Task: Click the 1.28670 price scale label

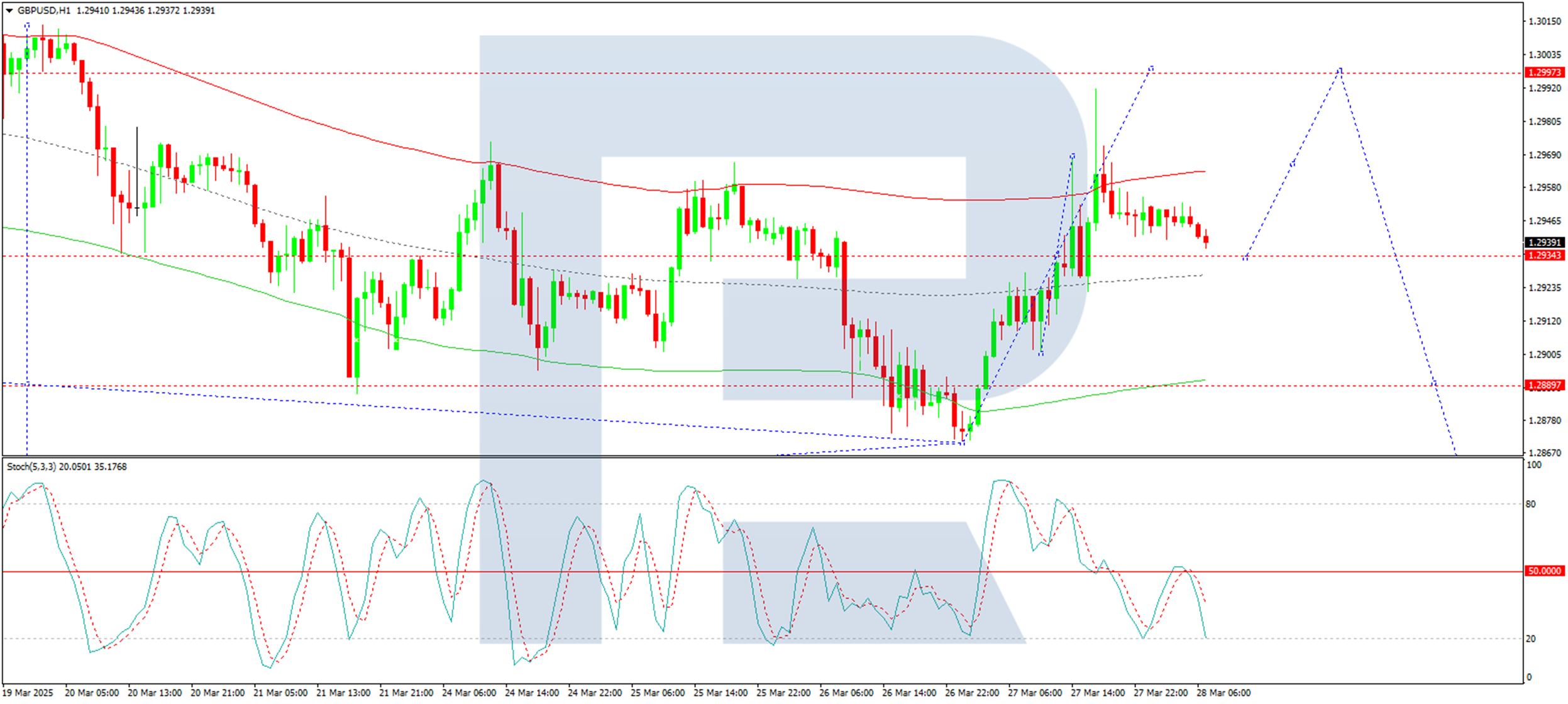Action: pyautogui.click(x=1545, y=453)
